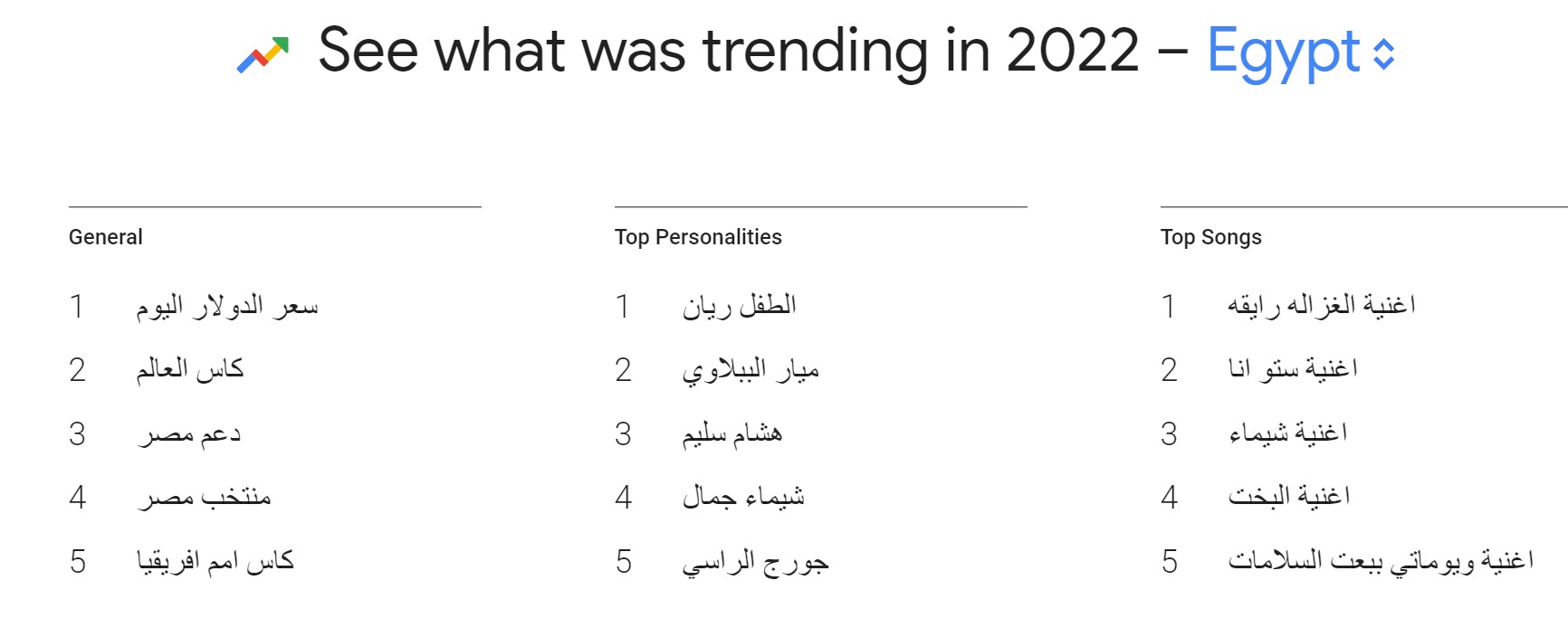Open the دعم مصر trend
The height and width of the screenshot is (628, 1568).
coord(189,434)
